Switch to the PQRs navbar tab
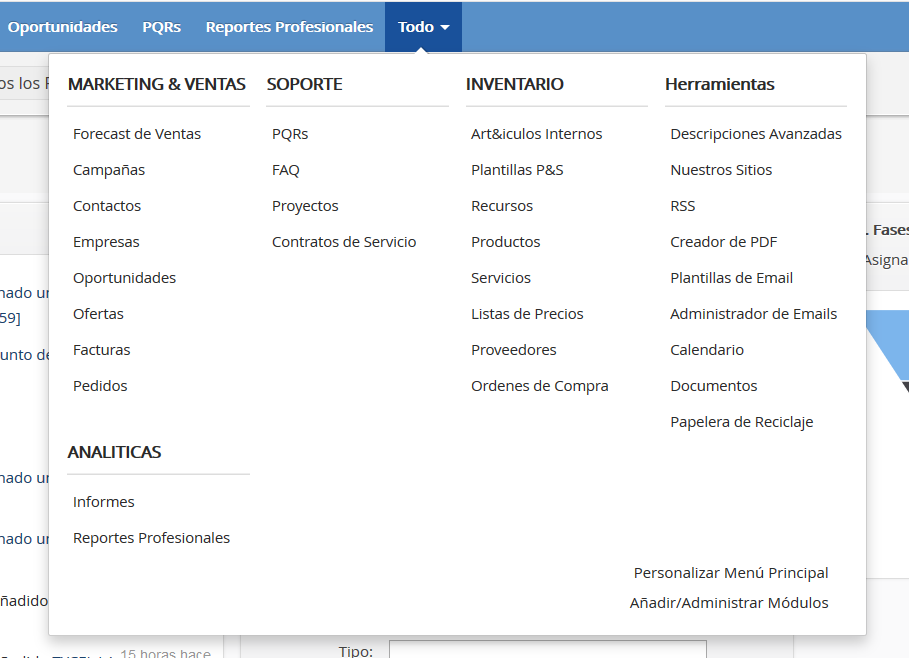This screenshot has height=658, width=909. click(x=161, y=27)
